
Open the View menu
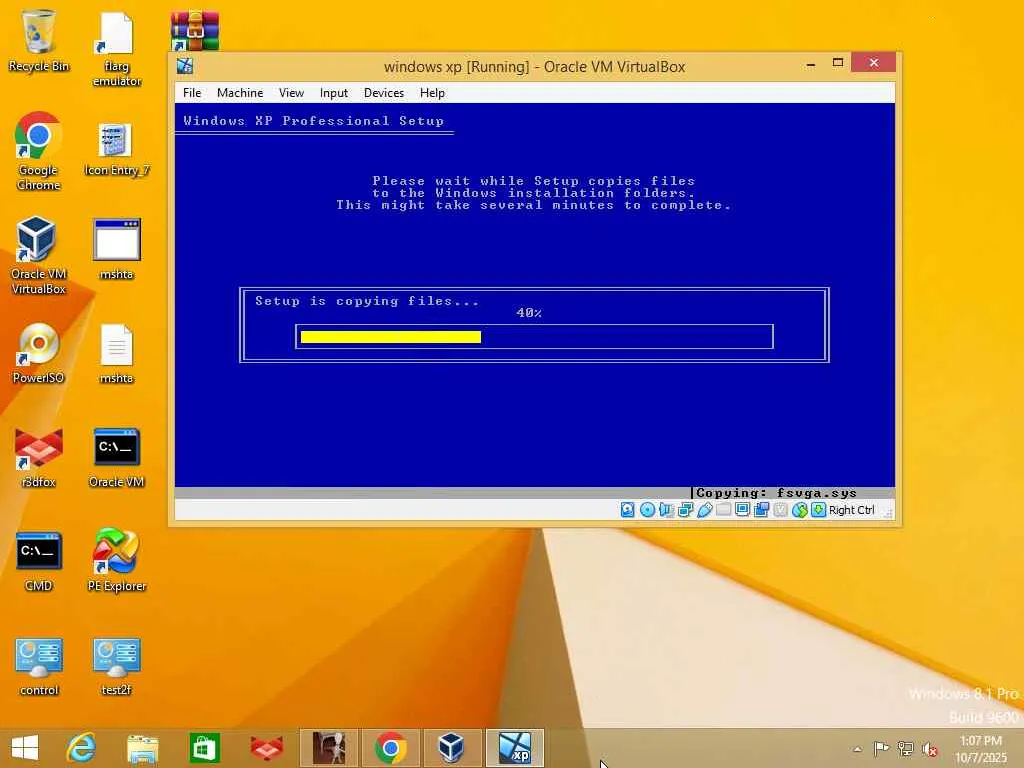pos(291,93)
